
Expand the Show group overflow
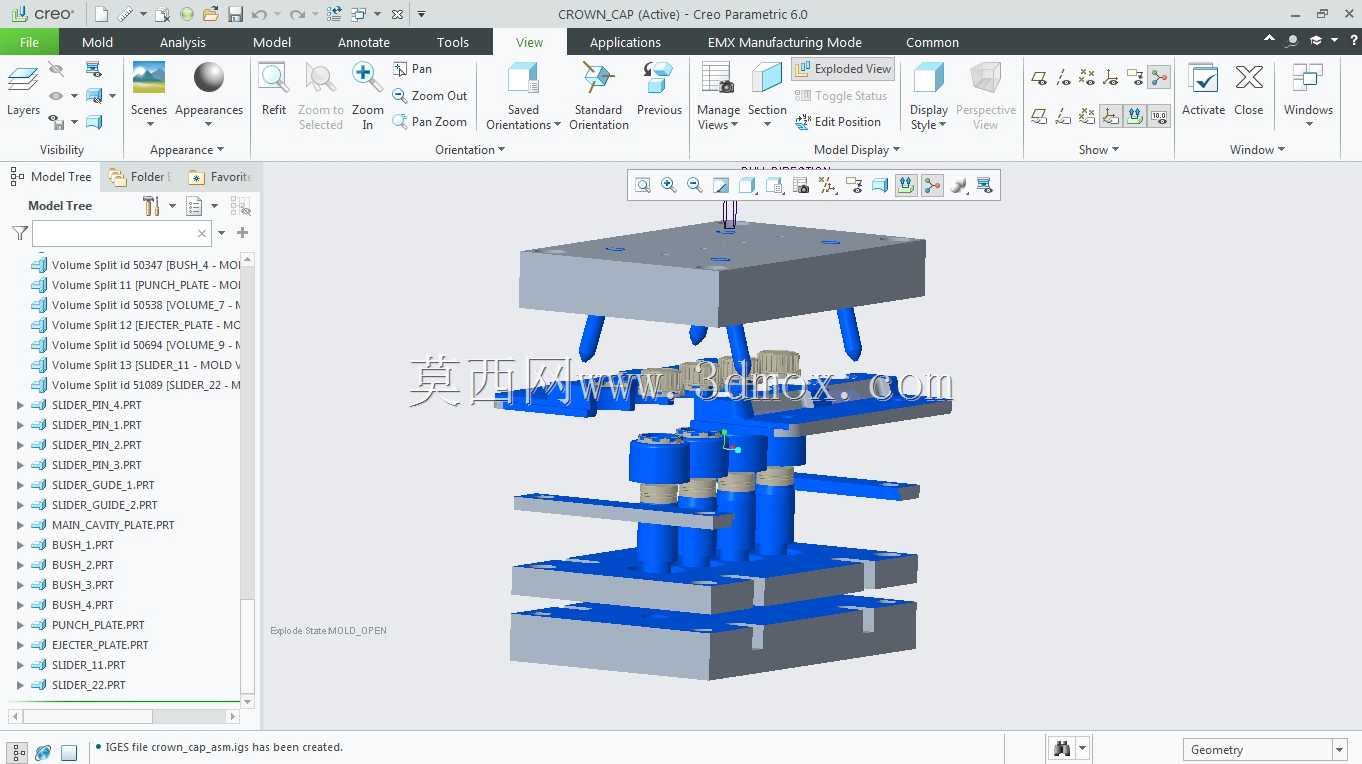click(x=1099, y=150)
